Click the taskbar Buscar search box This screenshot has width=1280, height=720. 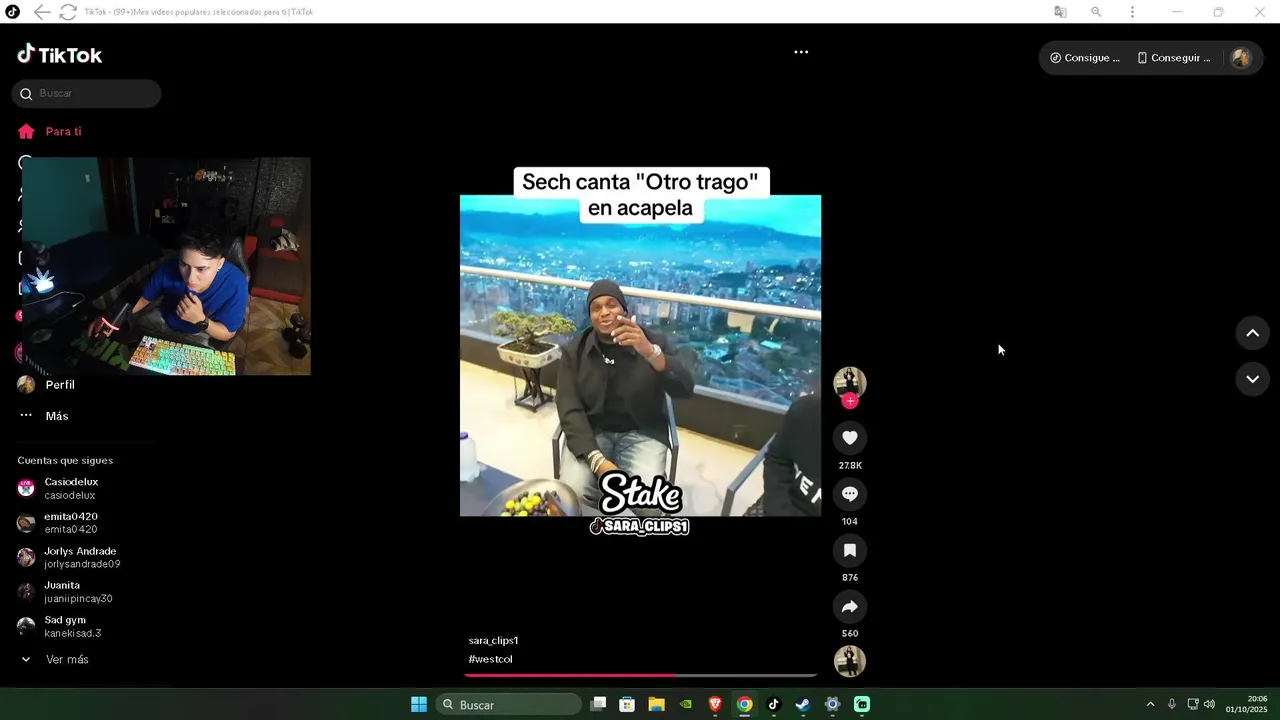510,705
